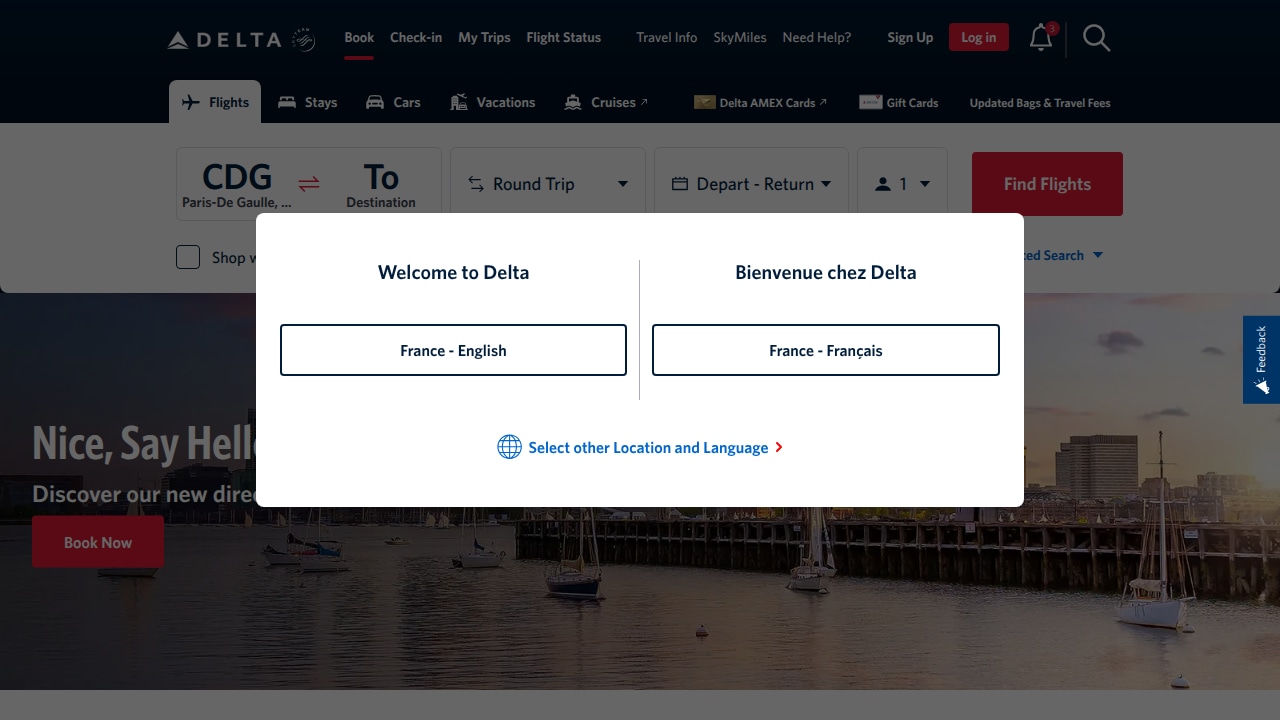Image resolution: width=1280 pixels, height=720 pixels.
Task: Open the passenger count dropdown
Action: click(x=902, y=184)
